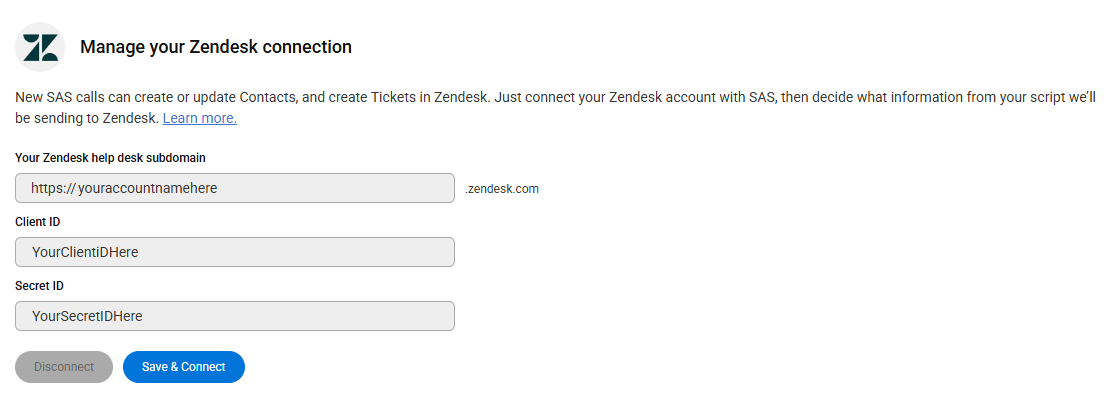Click the "youraccountnamehere" placeholder text
Image resolution: width=1105 pixels, height=401 pixels.
(x=148, y=188)
